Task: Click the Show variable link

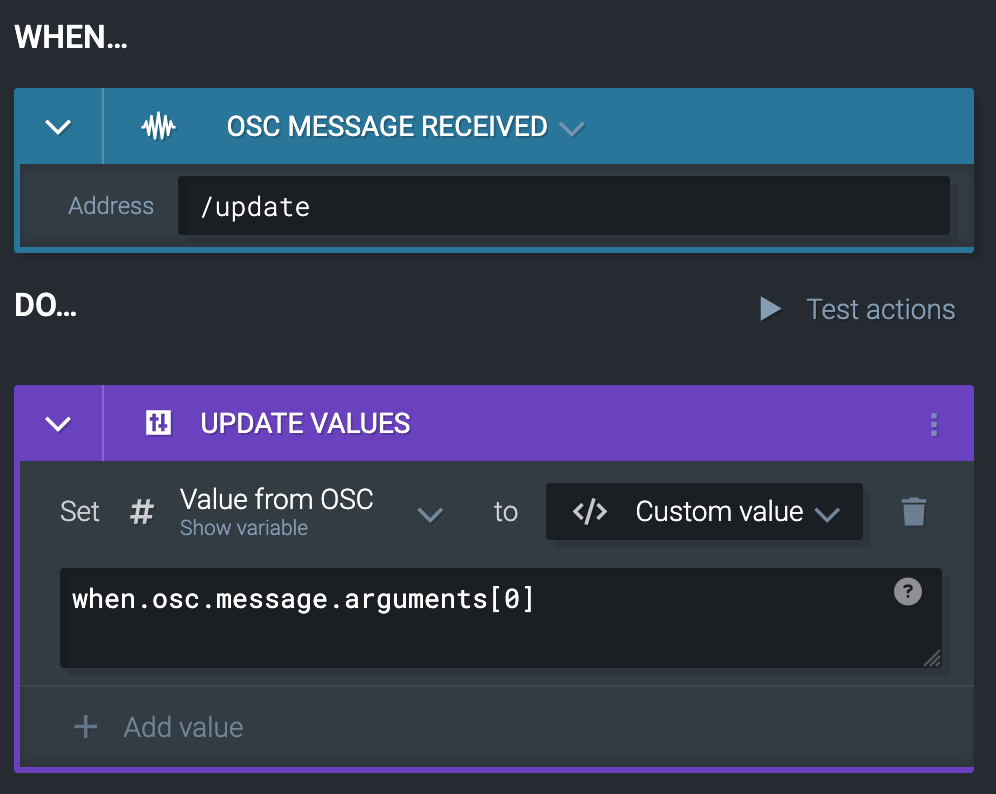Action: click(243, 528)
